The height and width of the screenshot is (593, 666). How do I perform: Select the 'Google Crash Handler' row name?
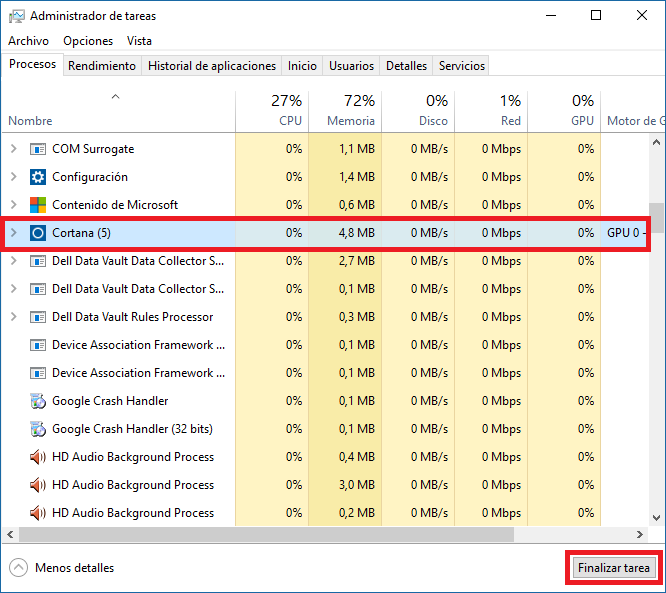coord(110,401)
